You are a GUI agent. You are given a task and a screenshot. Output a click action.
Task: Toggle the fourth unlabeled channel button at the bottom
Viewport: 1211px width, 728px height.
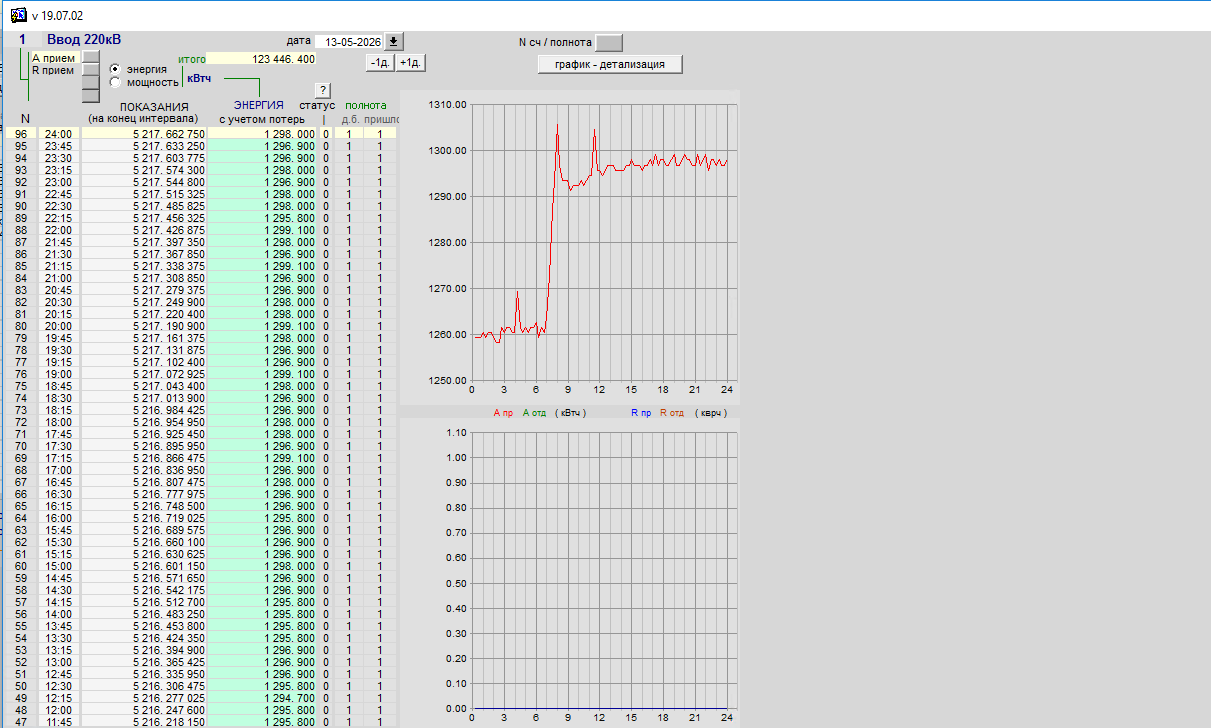pos(91,96)
